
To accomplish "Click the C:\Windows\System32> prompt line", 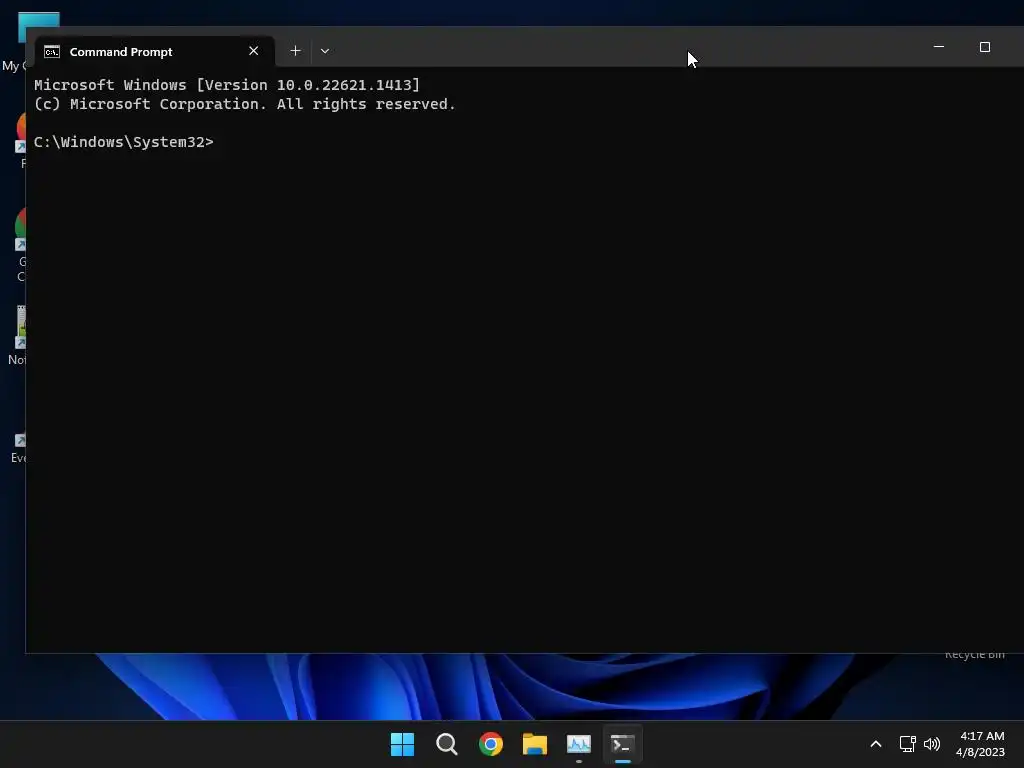I will (x=123, y=142).
